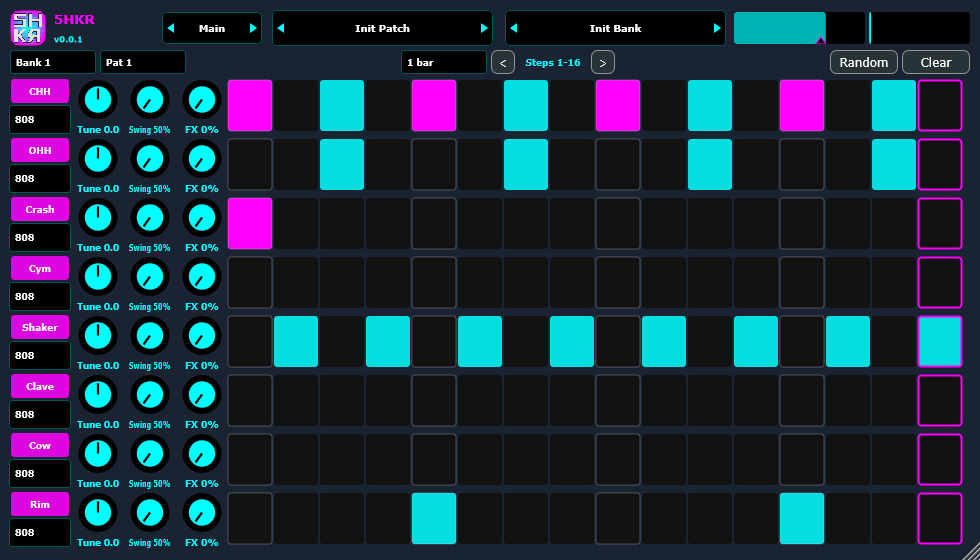The height and width of the screenshot is (560, 980).
Task: Select the Main view label
Action: (212, 28)
